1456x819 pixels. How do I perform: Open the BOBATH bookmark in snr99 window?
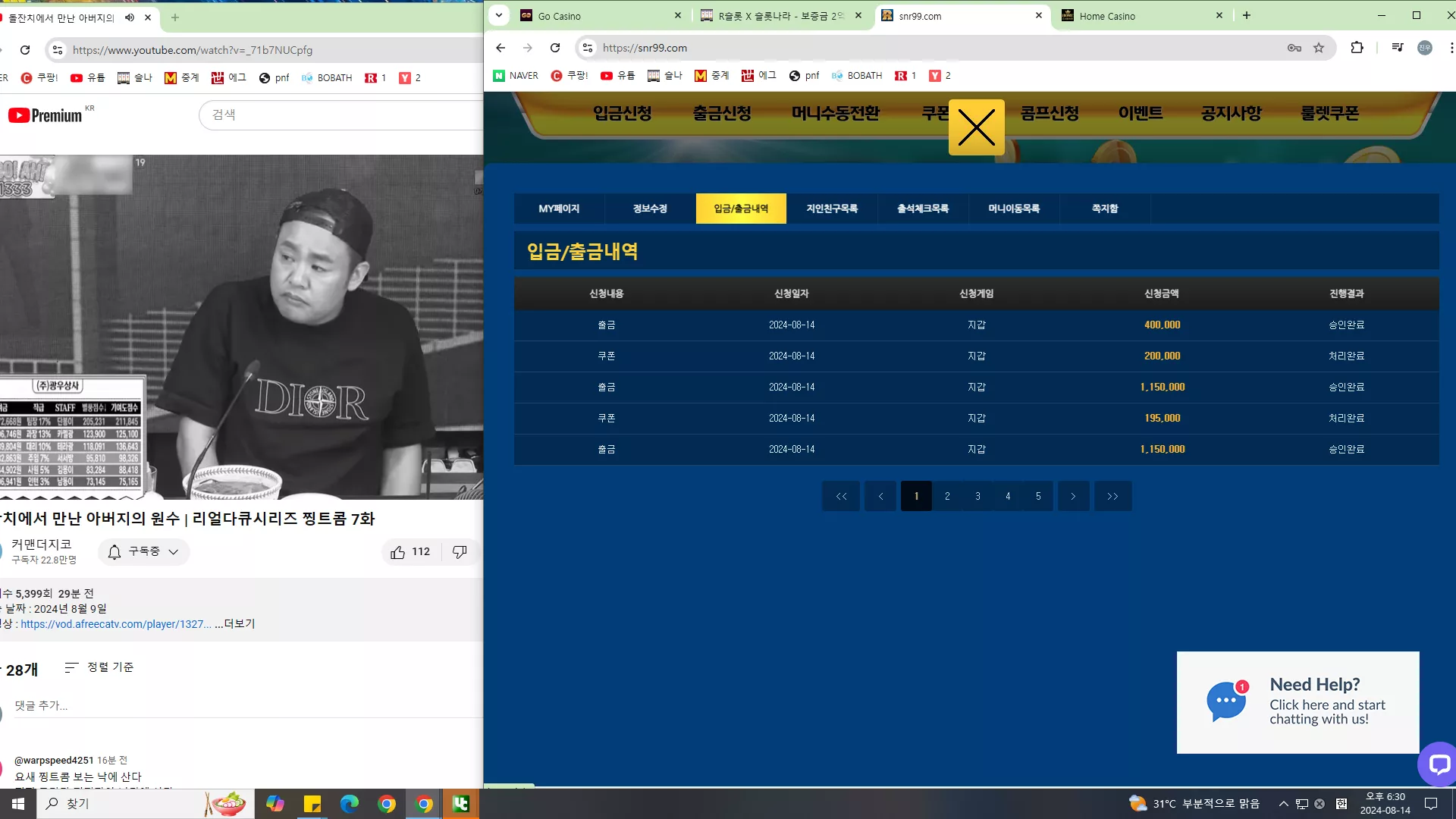(857, 76)
